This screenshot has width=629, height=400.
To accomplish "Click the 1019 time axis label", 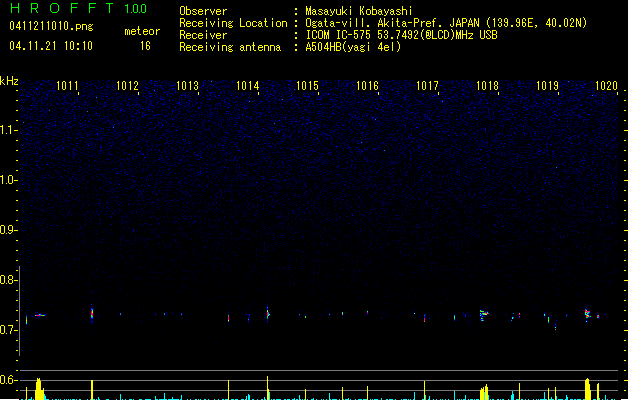I will [548, 86].
